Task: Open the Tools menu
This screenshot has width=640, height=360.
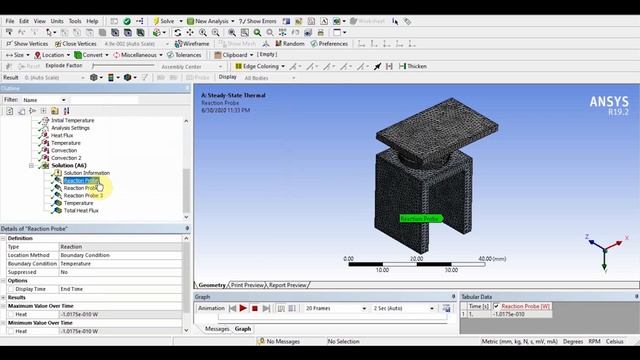Action: [75, 21]
